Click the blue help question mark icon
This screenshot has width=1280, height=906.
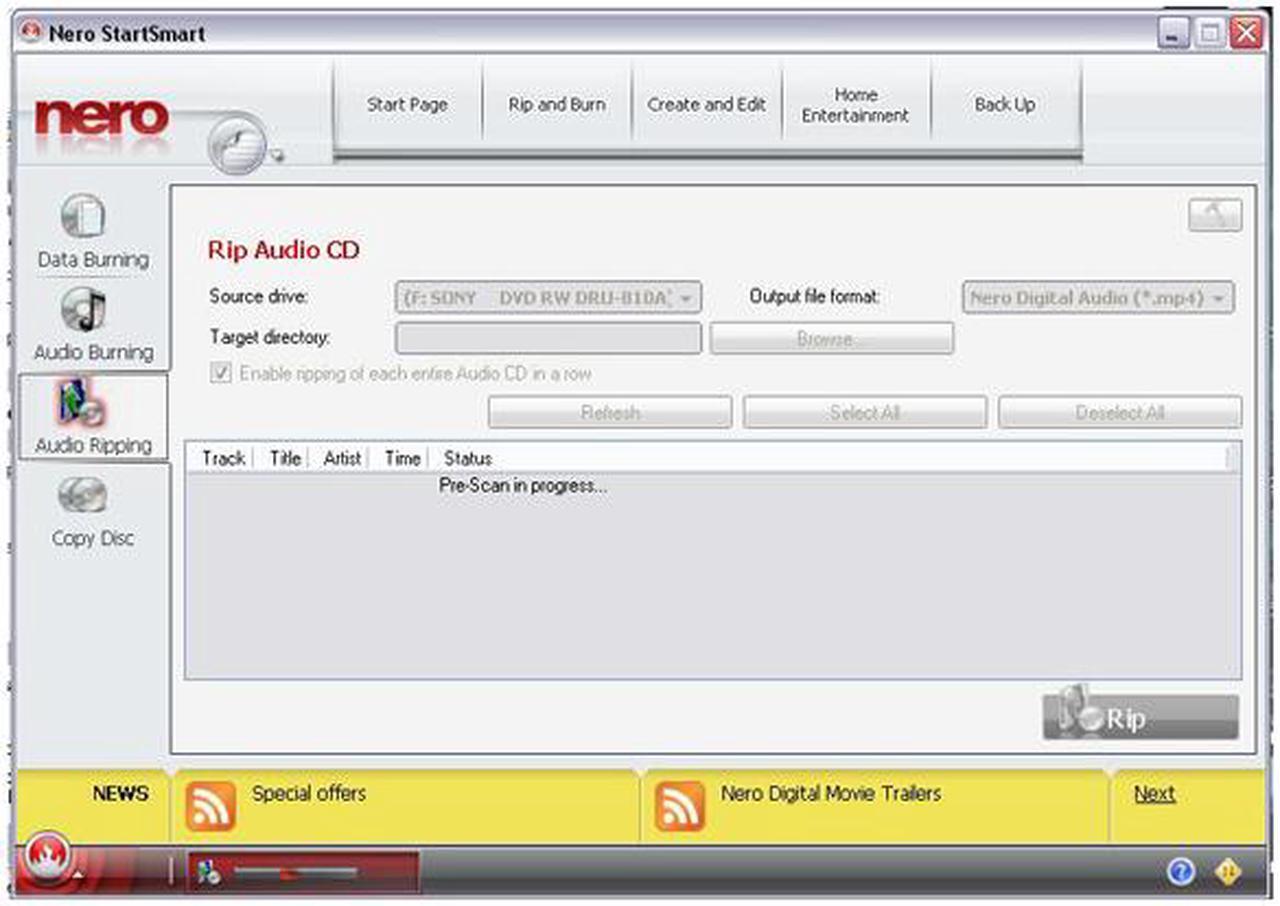[x=1181, y=872]
